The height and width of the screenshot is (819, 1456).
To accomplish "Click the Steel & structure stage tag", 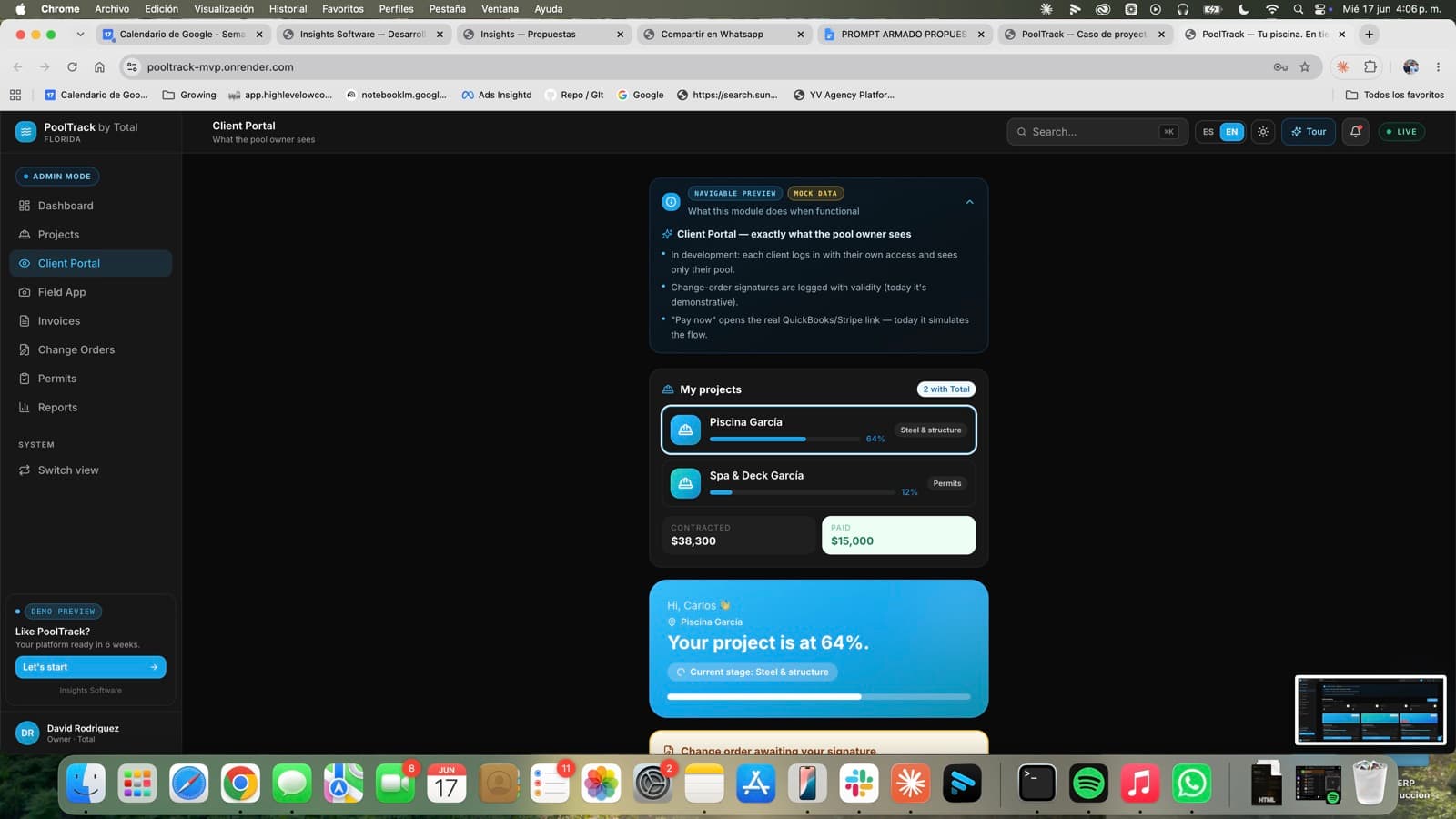I will (930, 430).
